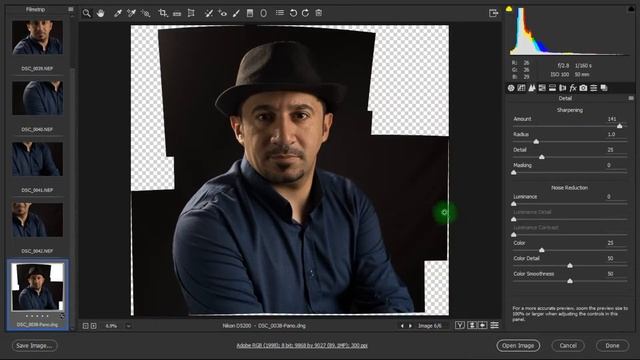Select the Radial Filter tool
This screenshot has height=360, width=640.
264,13
